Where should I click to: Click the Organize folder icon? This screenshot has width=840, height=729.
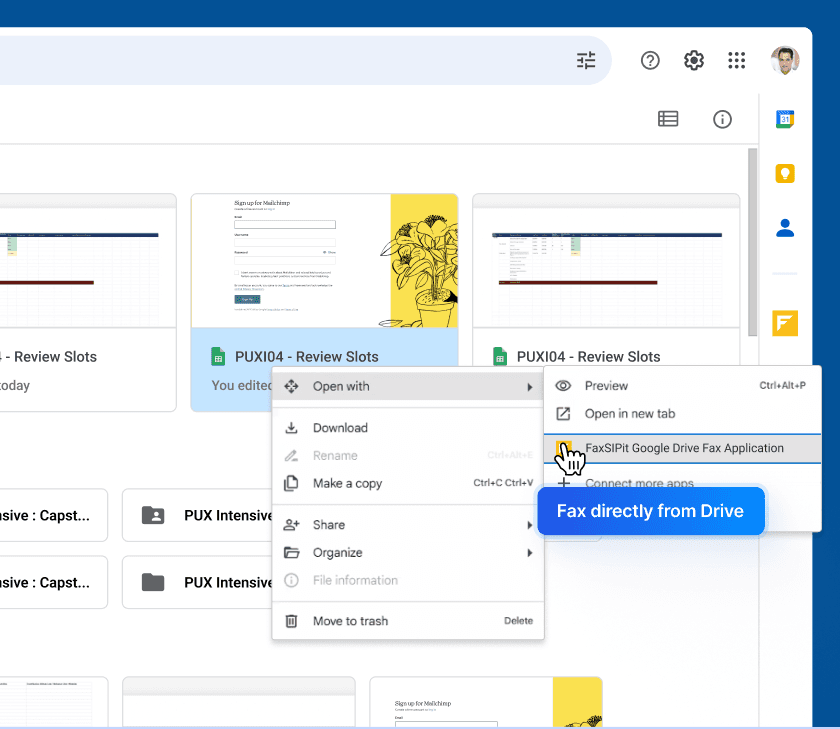291,552
